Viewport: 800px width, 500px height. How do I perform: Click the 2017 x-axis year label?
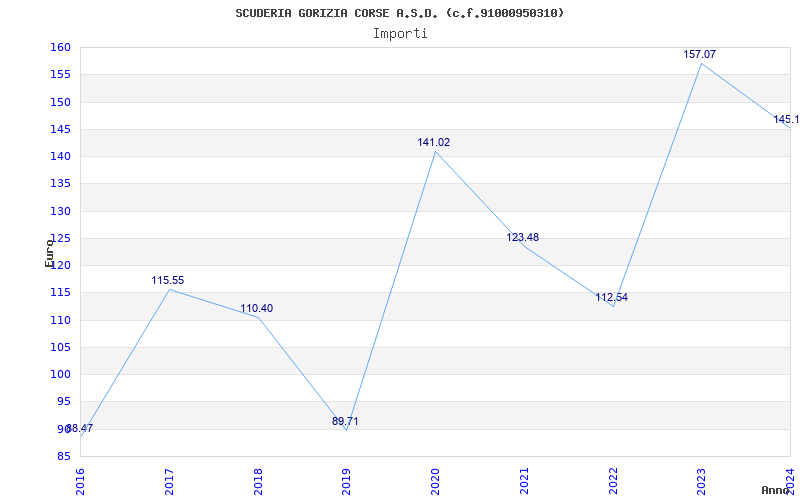(x=169, y=481)
